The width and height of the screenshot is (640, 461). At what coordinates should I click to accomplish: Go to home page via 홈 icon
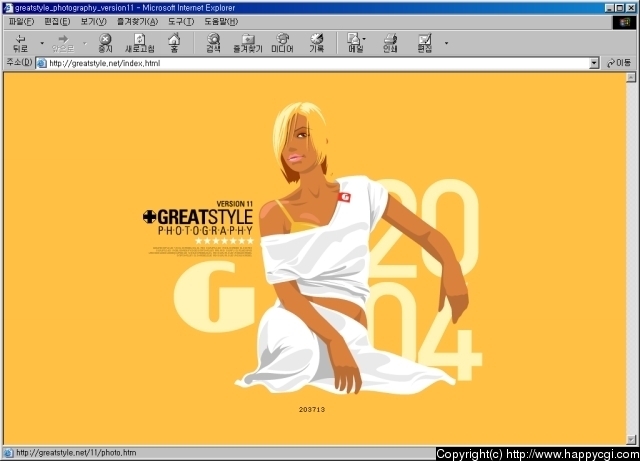tap(174, 43)
